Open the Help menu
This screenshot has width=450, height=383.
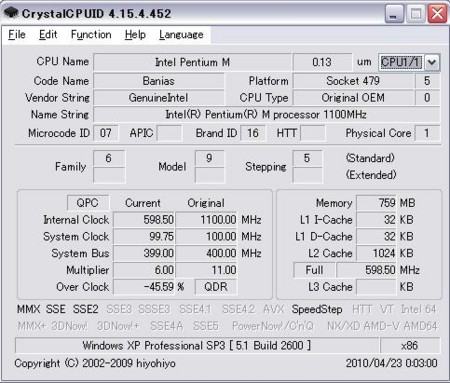click(x=135, y=35)
